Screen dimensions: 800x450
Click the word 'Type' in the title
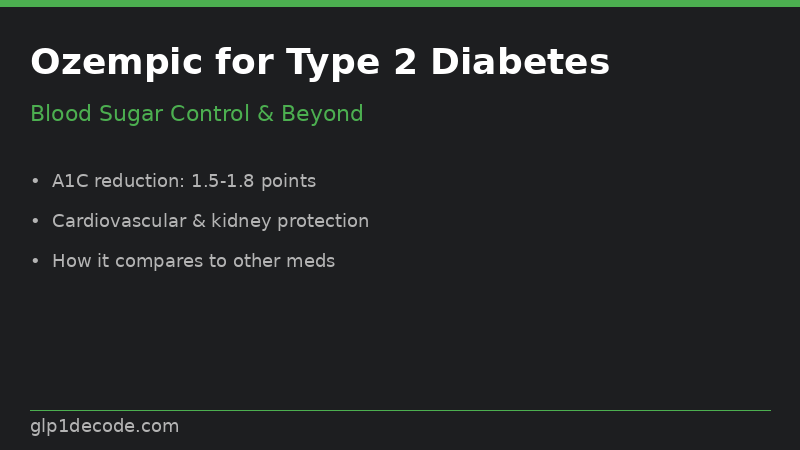[333, 64]
